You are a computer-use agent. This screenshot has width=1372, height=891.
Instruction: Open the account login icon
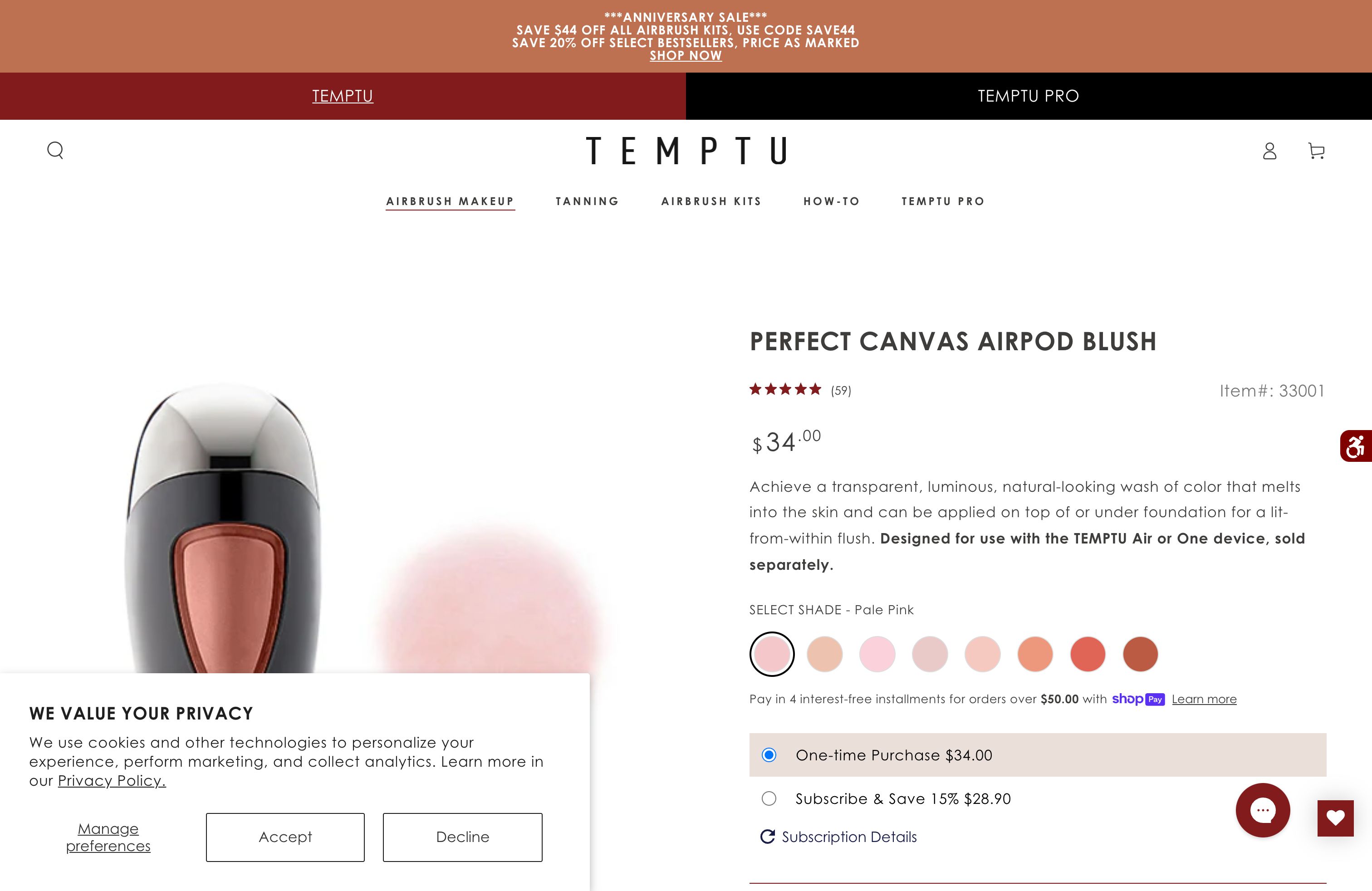(1269, 151)
